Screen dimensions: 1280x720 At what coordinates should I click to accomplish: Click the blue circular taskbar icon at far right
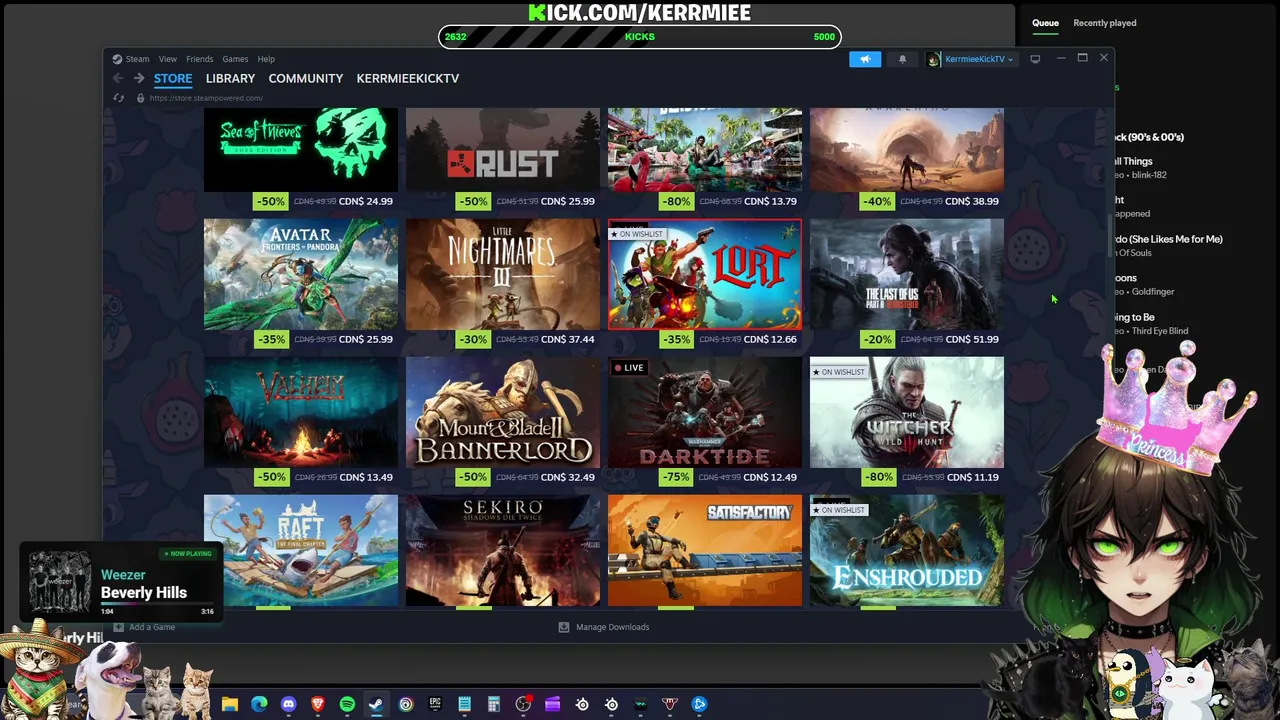pyautogui.click(x=700, y=704)
